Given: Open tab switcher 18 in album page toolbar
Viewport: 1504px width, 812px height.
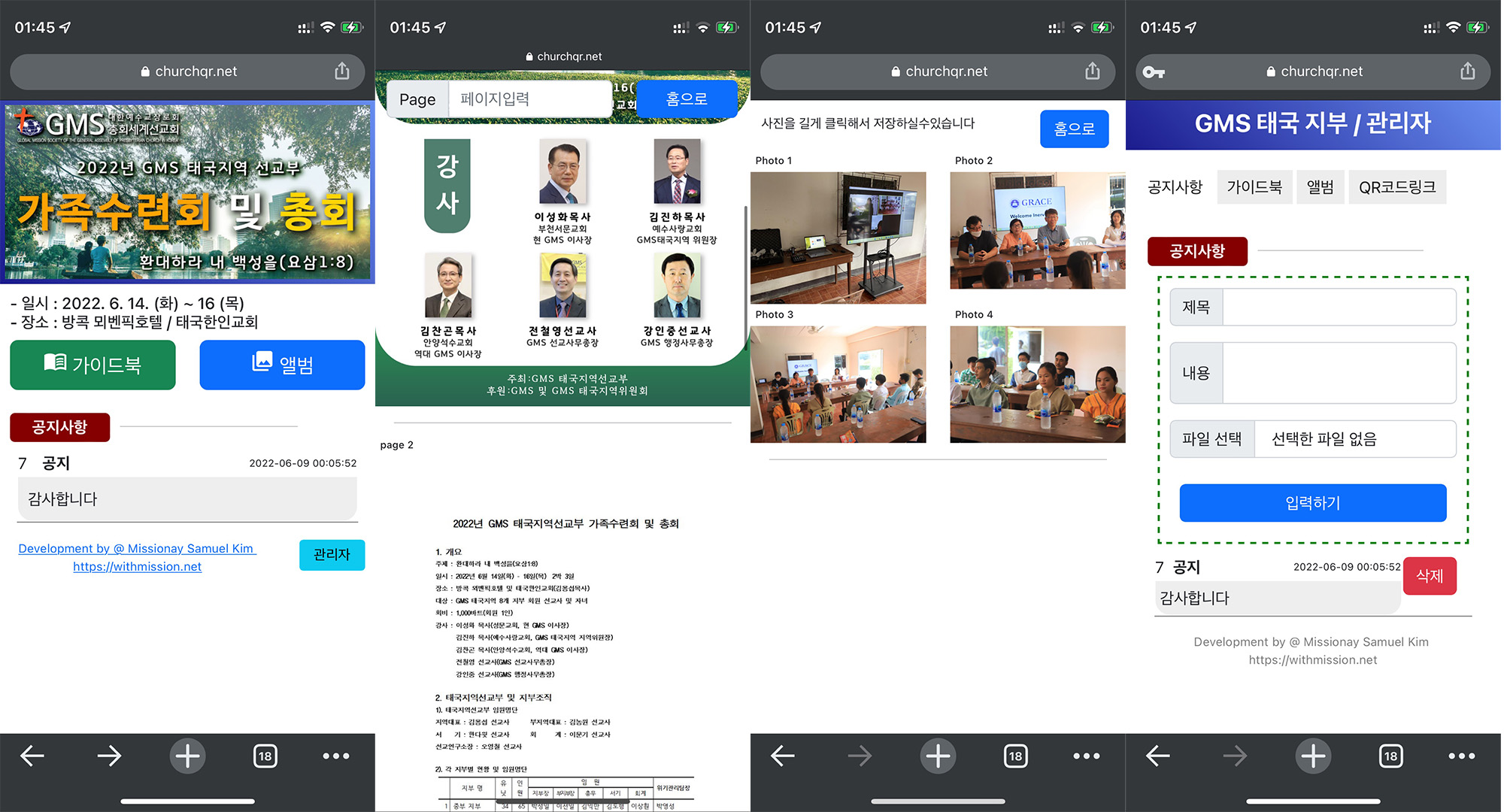Looking at the screenshot, I should (x=1015, y=756).
